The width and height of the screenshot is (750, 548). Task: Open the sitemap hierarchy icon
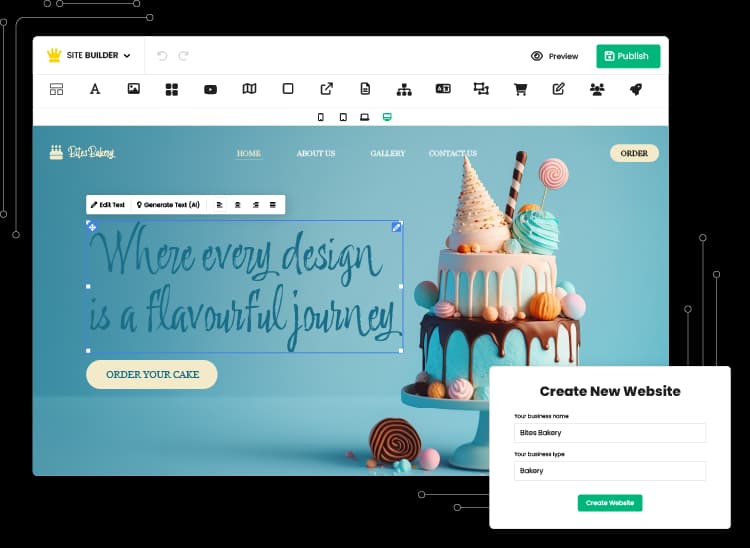coord(404,89)
